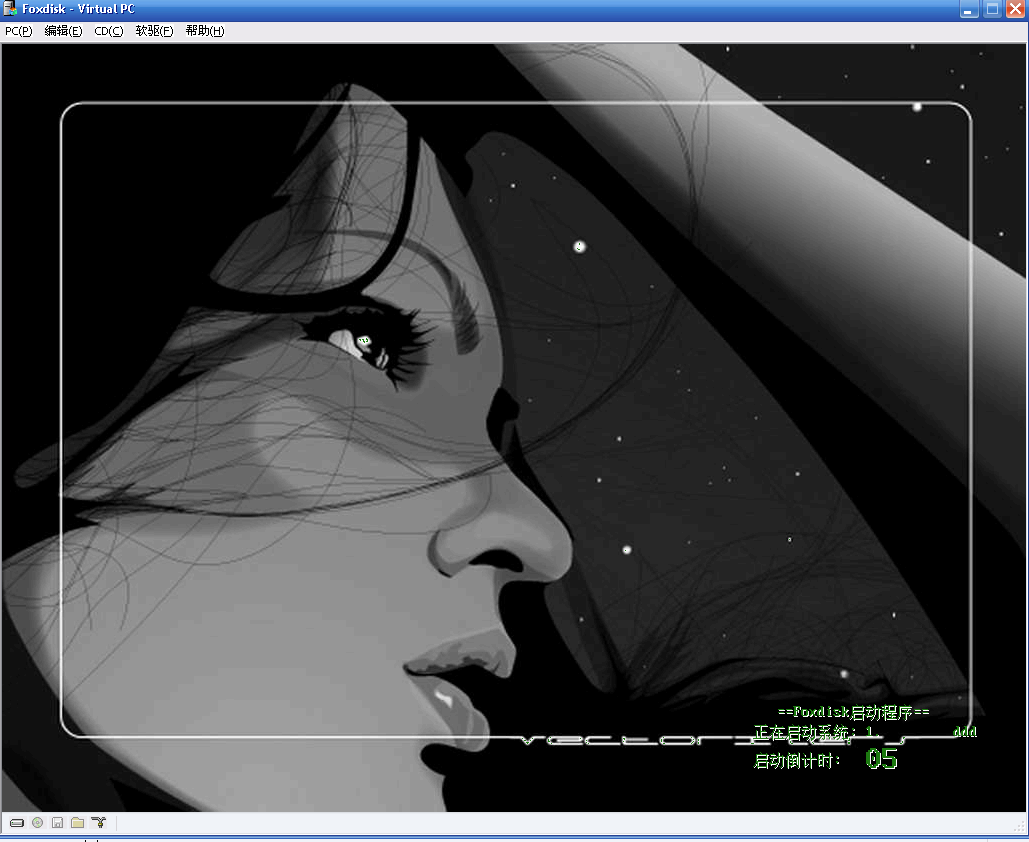The height and width of the screenshot is (842, 1029).
Task: Click the floppy disk status icon
Action: [57, 823]
